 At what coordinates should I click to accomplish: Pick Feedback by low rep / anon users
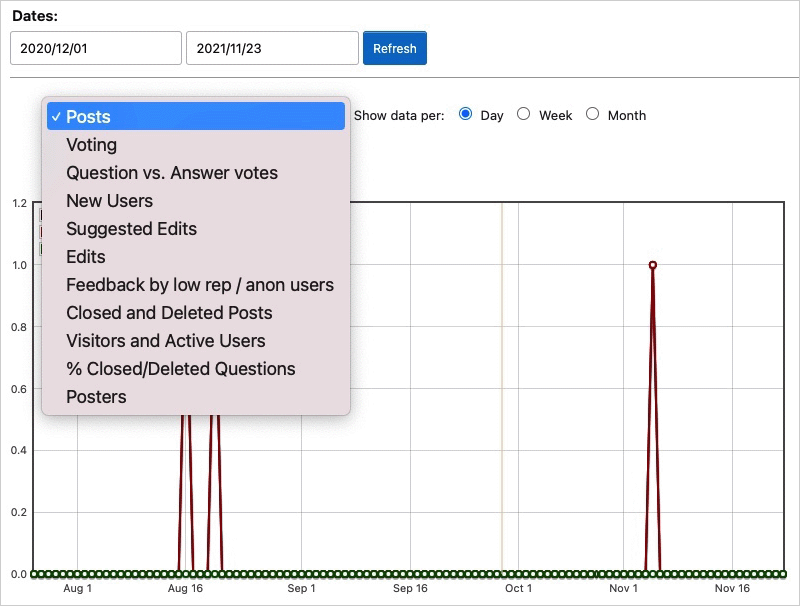(200, 285)
